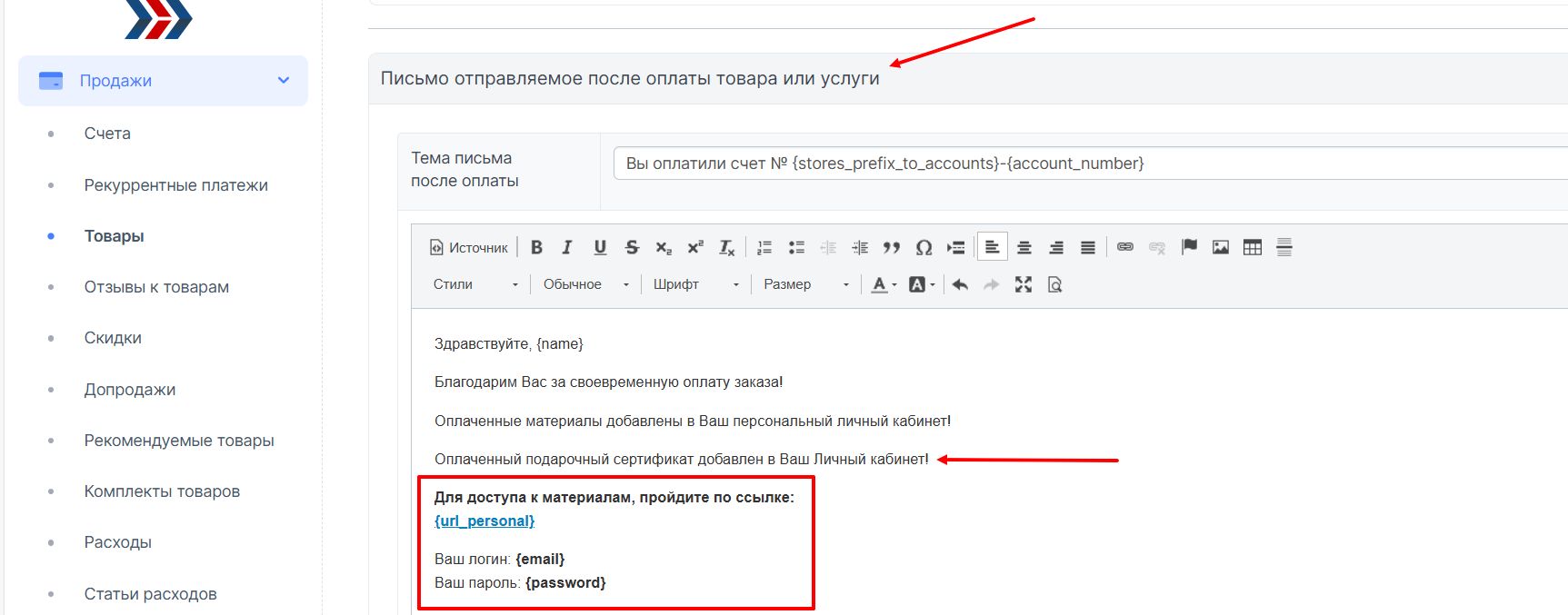Open the Размер font size dropdown

coord(806,284)
